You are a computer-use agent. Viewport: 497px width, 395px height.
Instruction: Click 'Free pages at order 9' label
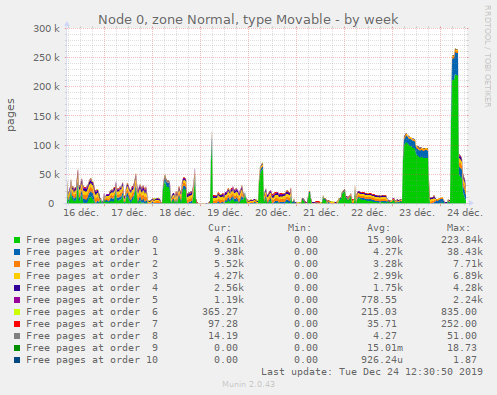point(92,348)
